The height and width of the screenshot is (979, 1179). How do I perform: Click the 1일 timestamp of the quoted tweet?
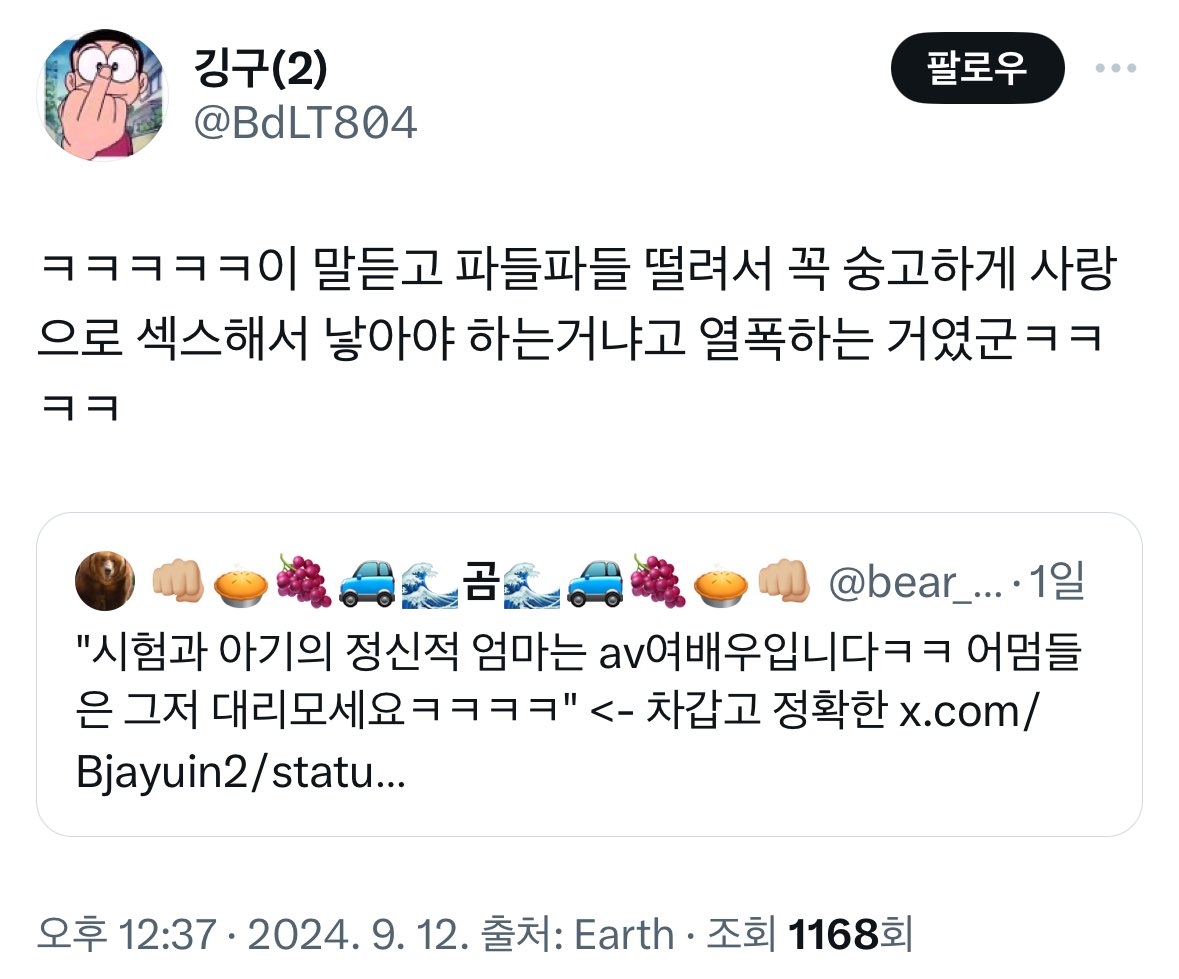tap(1056, 581)
